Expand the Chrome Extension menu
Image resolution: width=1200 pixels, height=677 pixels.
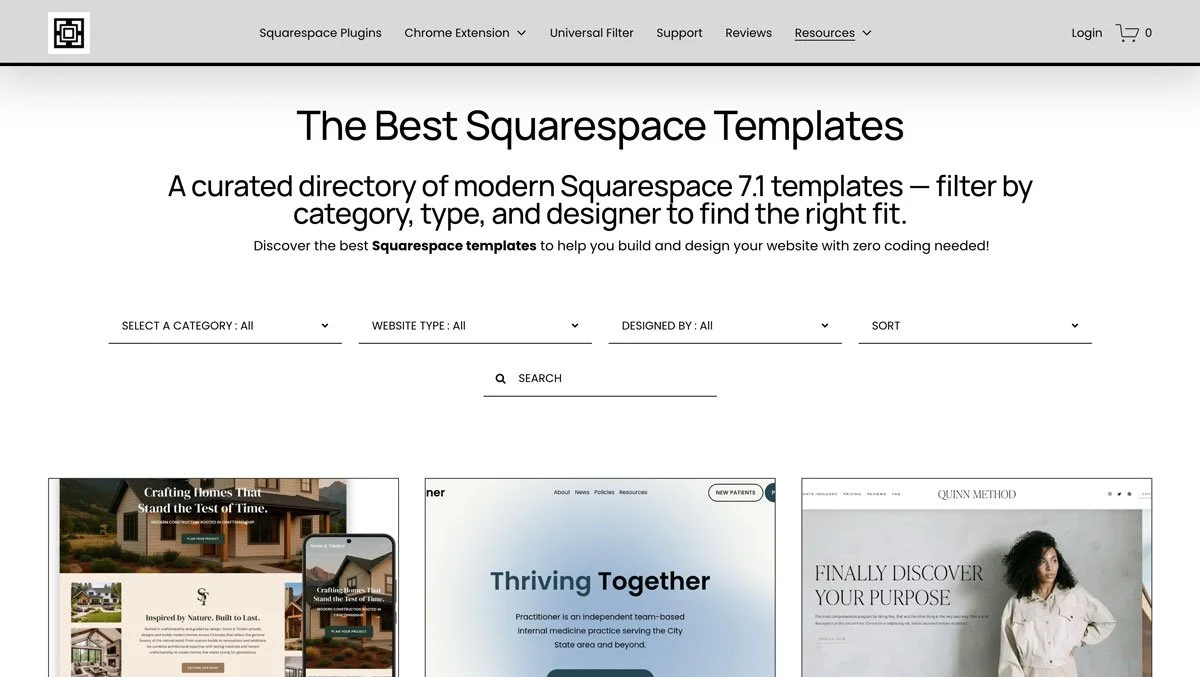click(465, 33)
